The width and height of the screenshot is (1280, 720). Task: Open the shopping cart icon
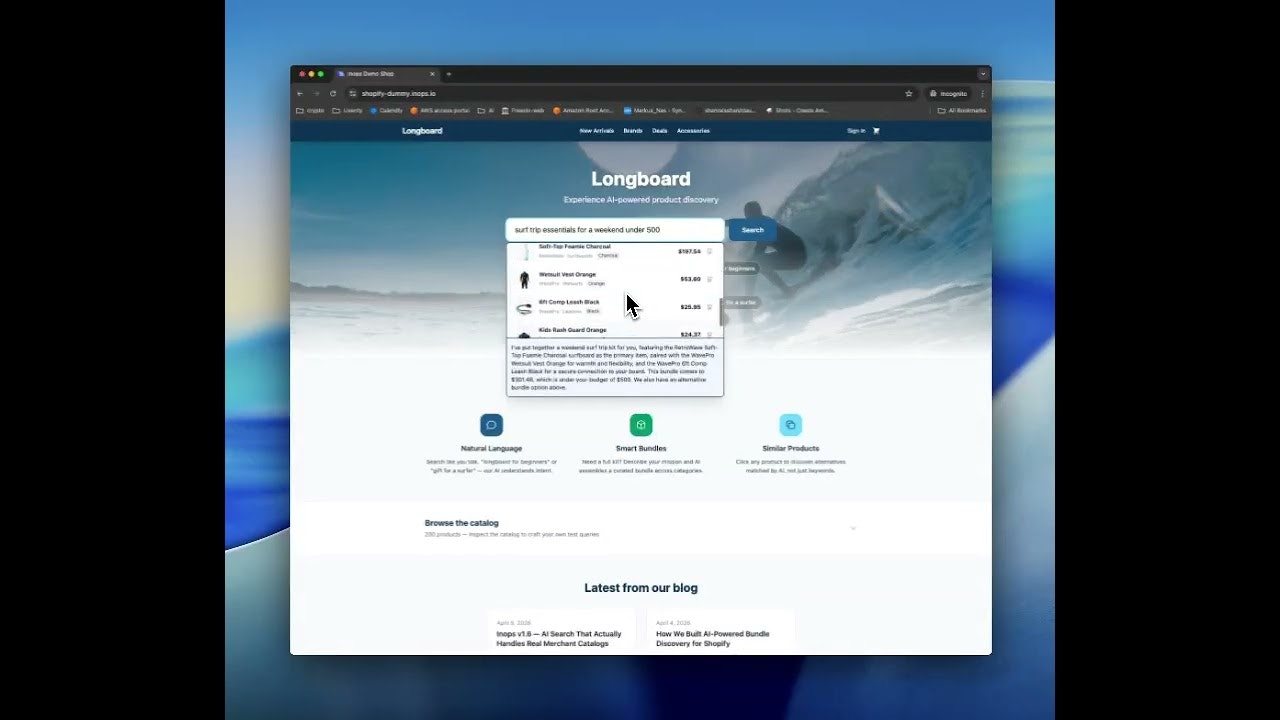pos(876,131)
